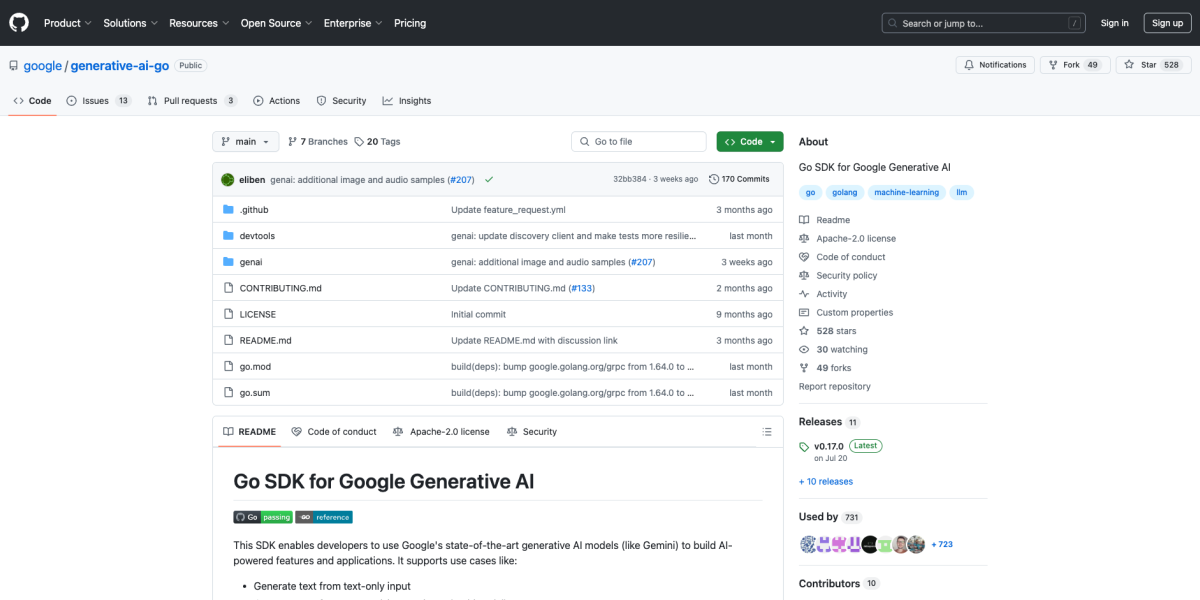Click the branch icon showing 7 Branches
Image resolution: width=1200 pixels, height=600 pixels.
291,141
